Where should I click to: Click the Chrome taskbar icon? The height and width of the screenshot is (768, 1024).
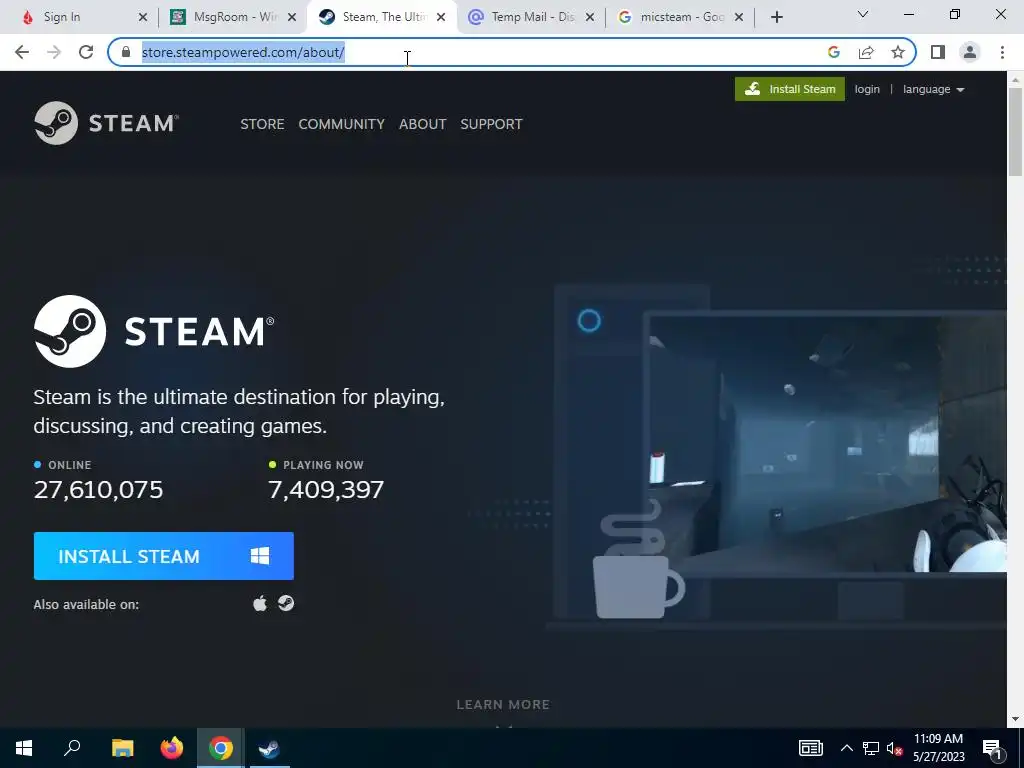point(221,748)
